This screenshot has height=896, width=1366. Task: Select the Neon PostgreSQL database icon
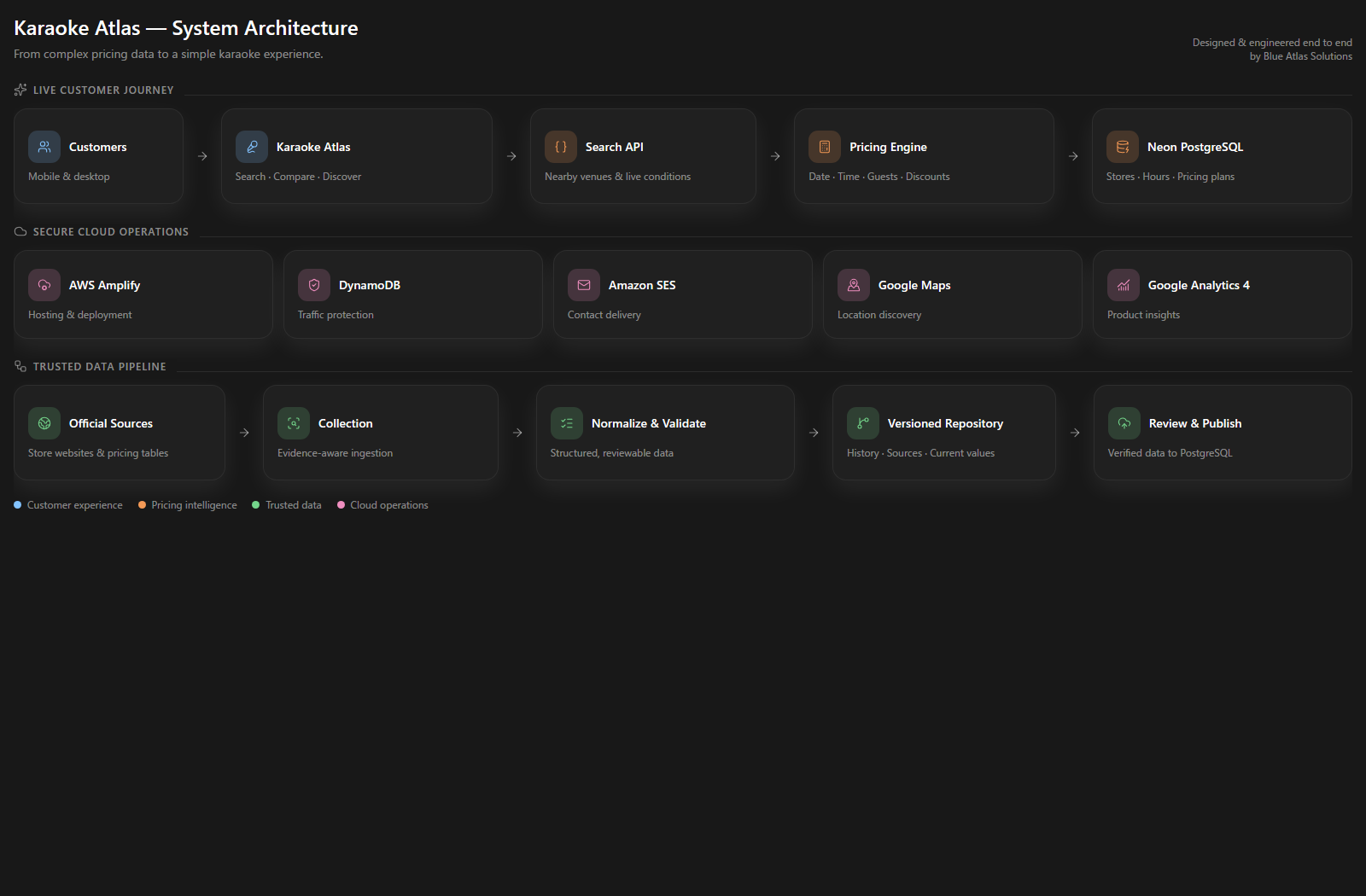point(1123,147)
